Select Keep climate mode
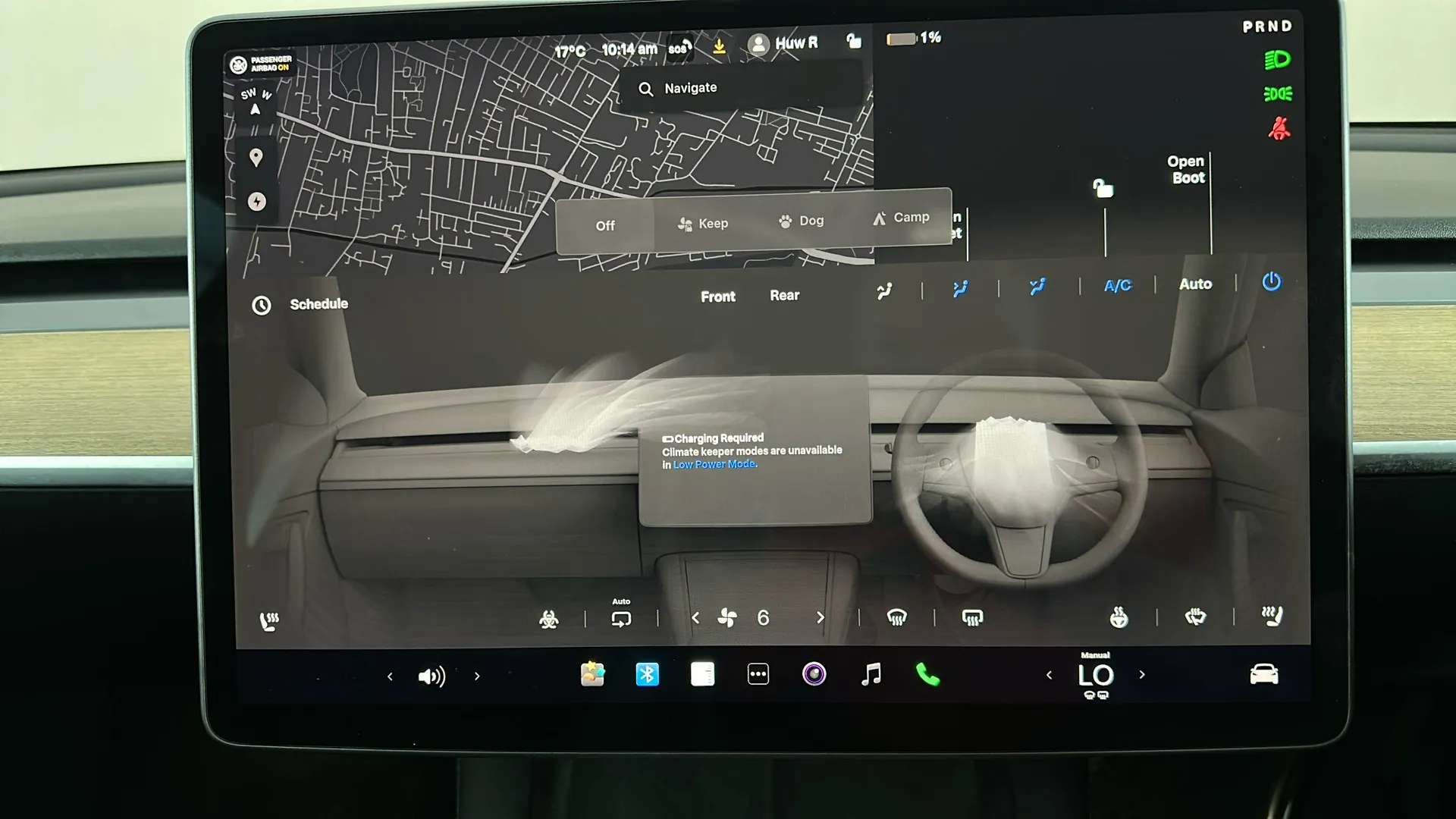The image size is (1456, 819). click(x=702, y=224)
